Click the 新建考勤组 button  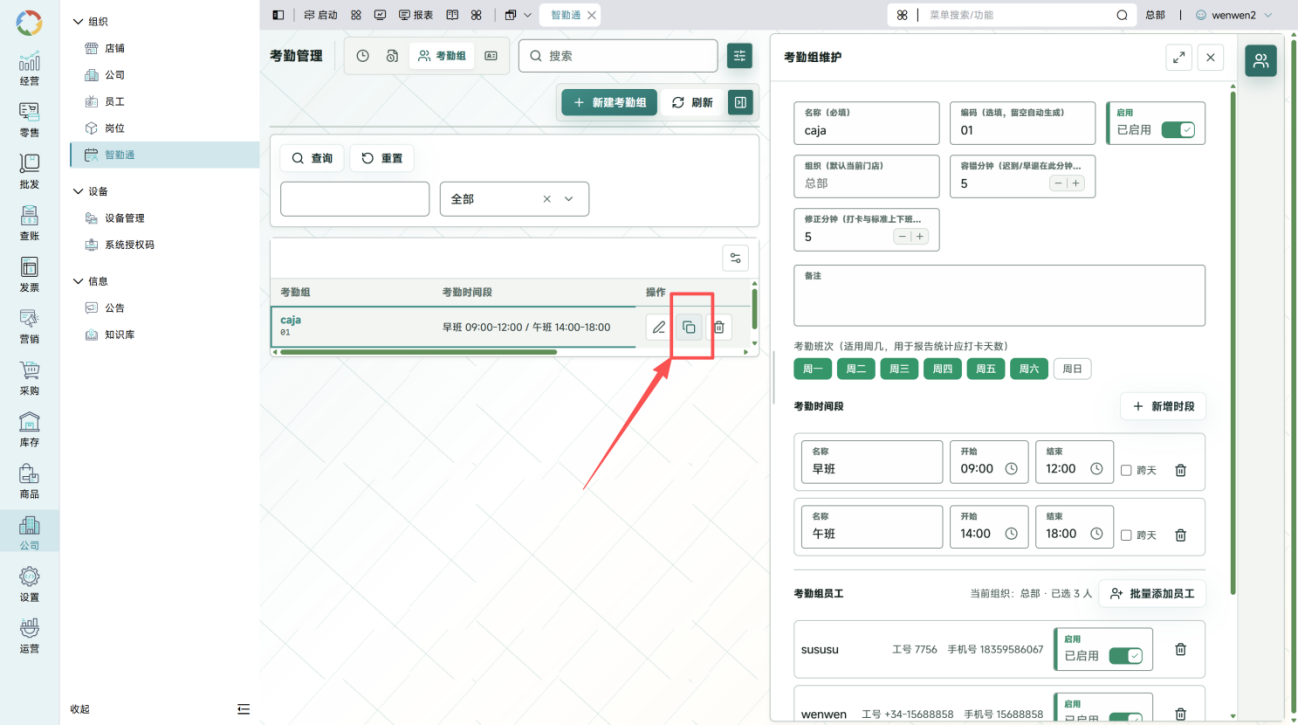click(x=609, y=102)
